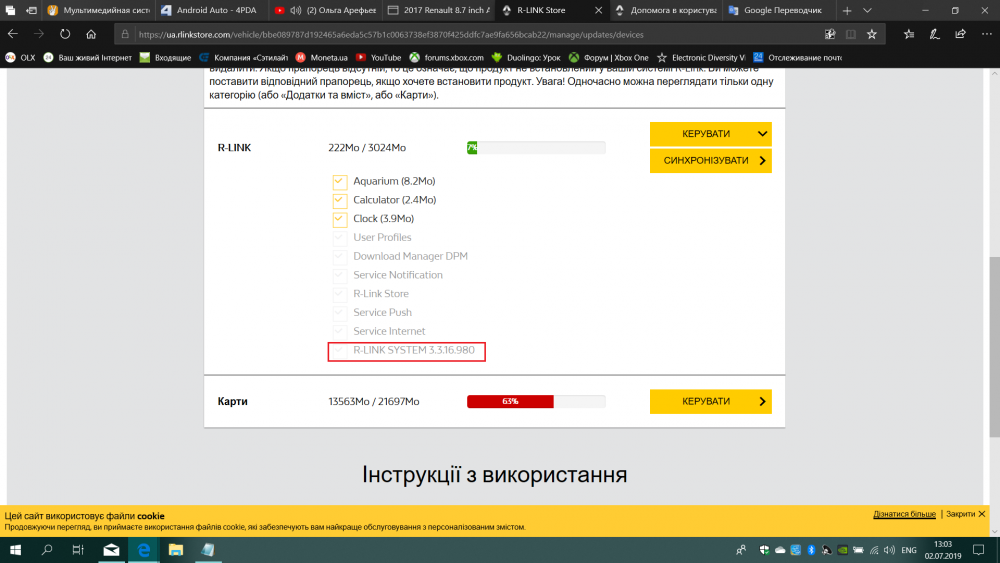Screen dimensions: 1000x563
Task: Open OLX bookmark
Action: click(20, 57)
